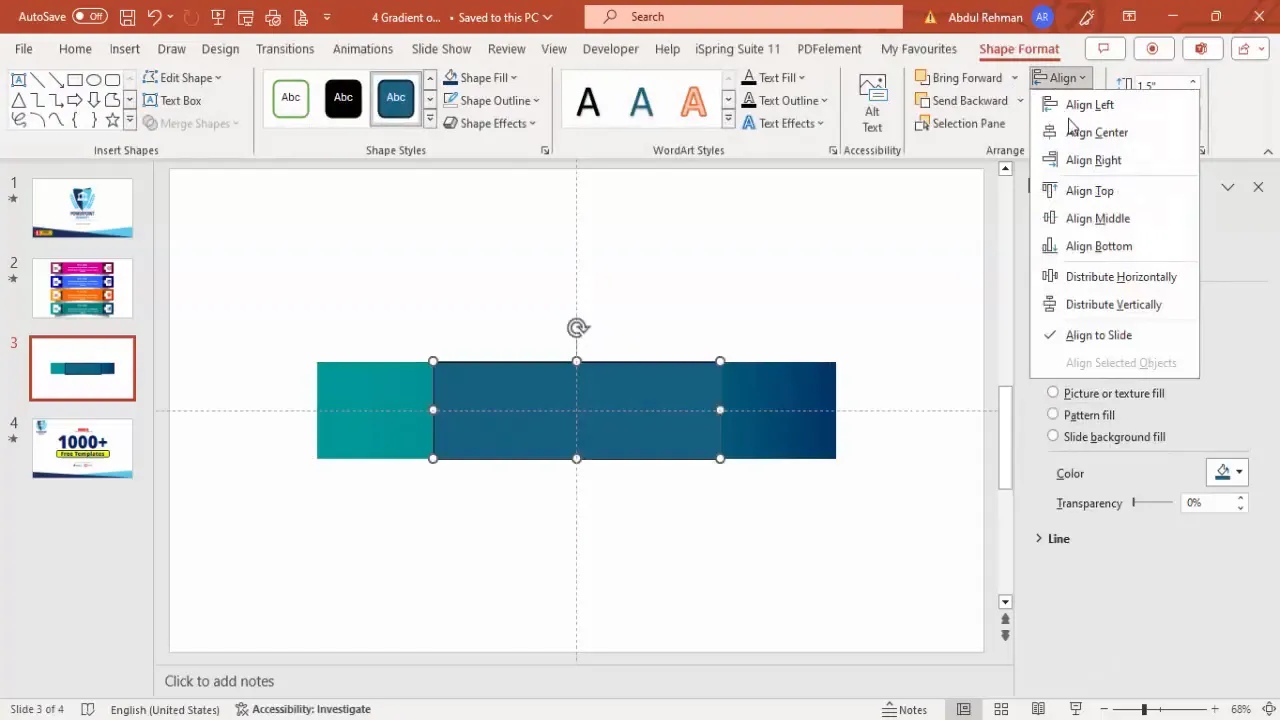The image size is (1280, 720).
Task: Choose Distribute Horizontally from menu
Action: [1114, 277]
